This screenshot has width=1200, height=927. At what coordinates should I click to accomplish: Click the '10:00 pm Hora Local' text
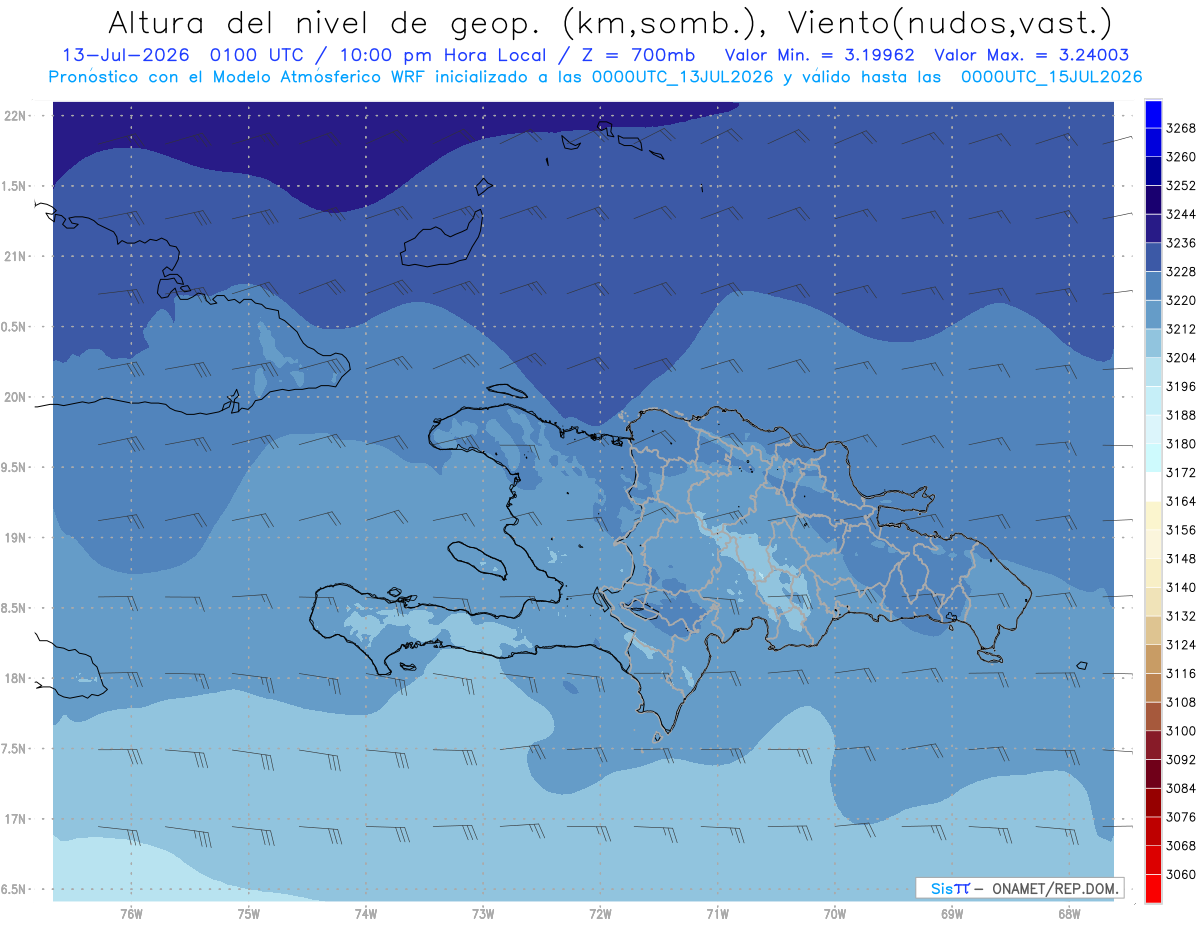[x=443, y=55]
